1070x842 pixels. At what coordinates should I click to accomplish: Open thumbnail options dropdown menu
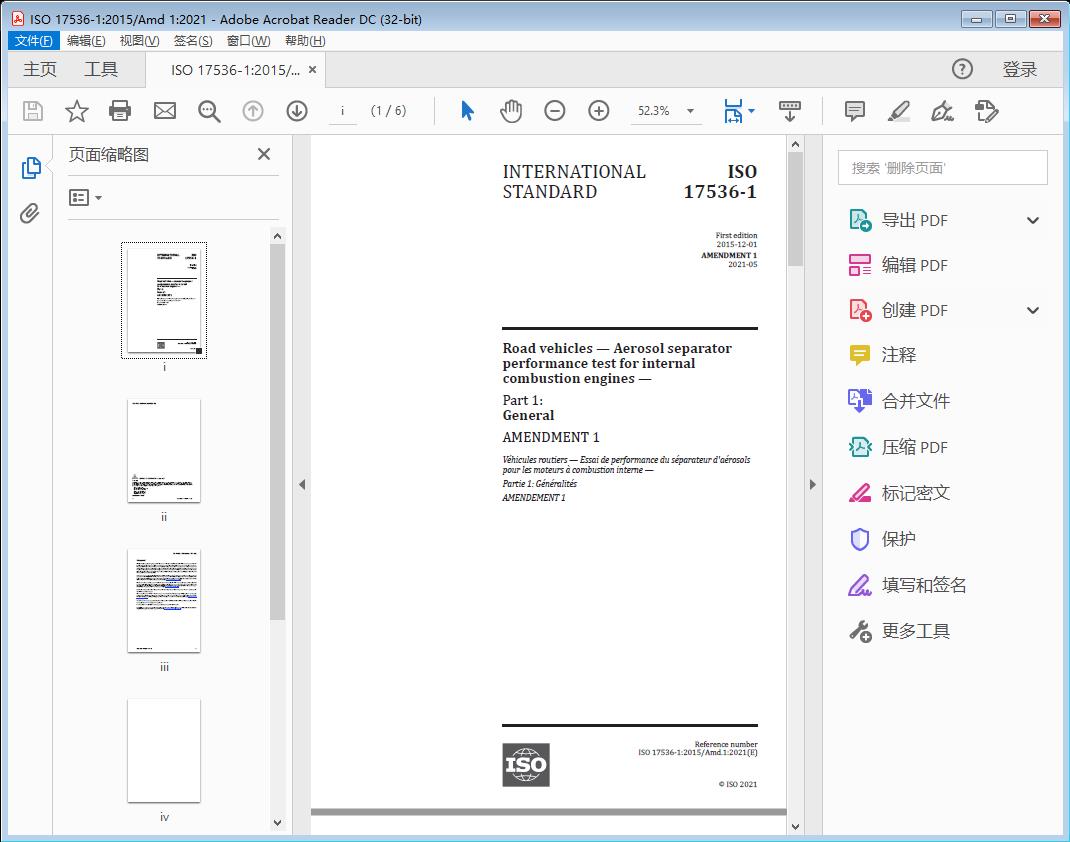pos(86,198)
